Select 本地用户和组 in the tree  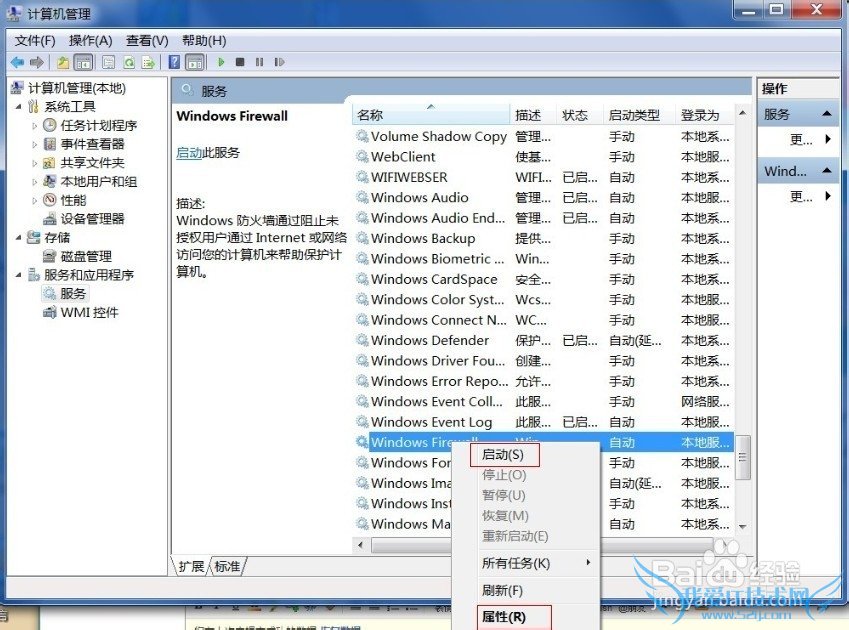point(99,182)
